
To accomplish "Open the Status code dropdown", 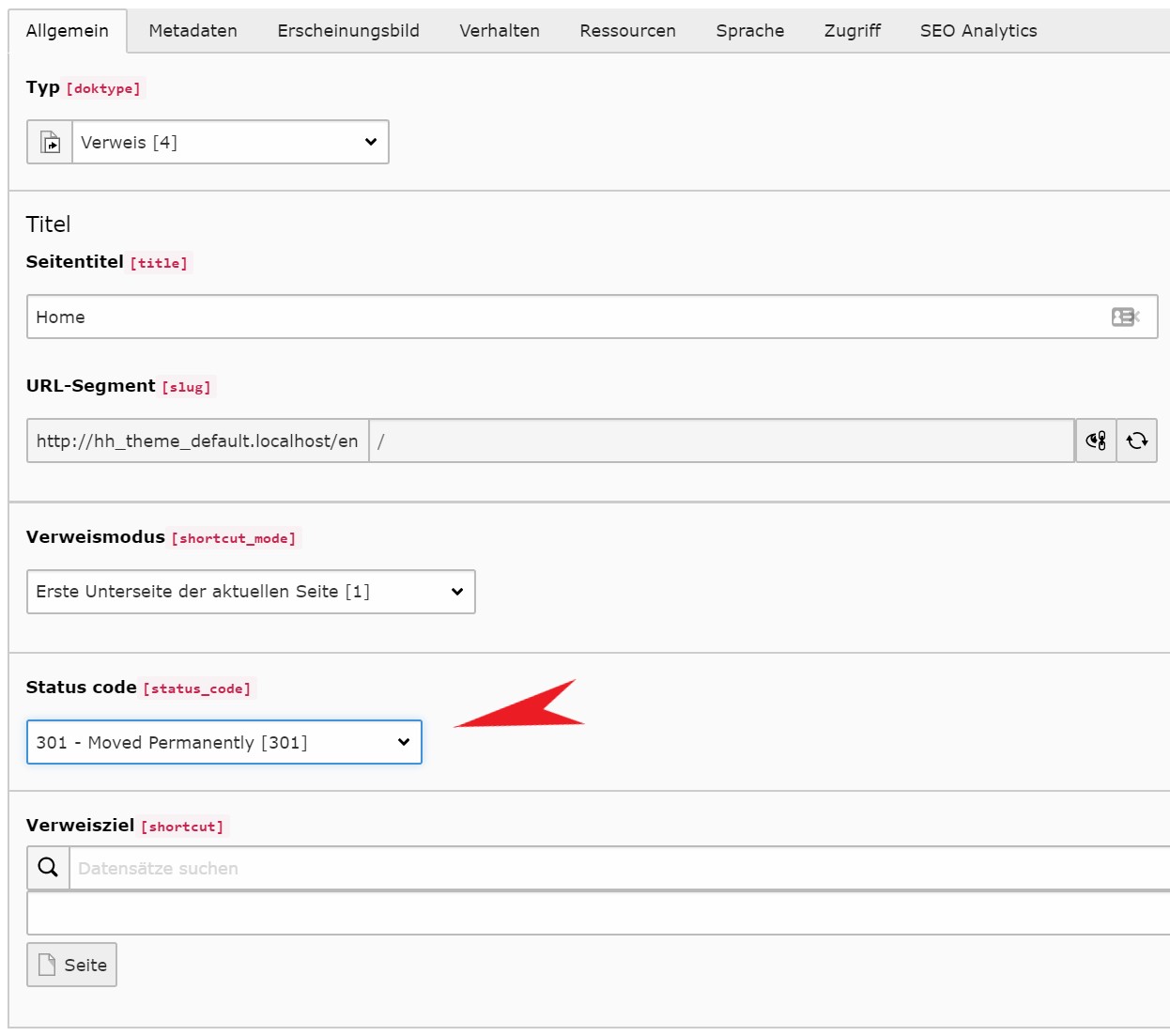I will 224,742.
